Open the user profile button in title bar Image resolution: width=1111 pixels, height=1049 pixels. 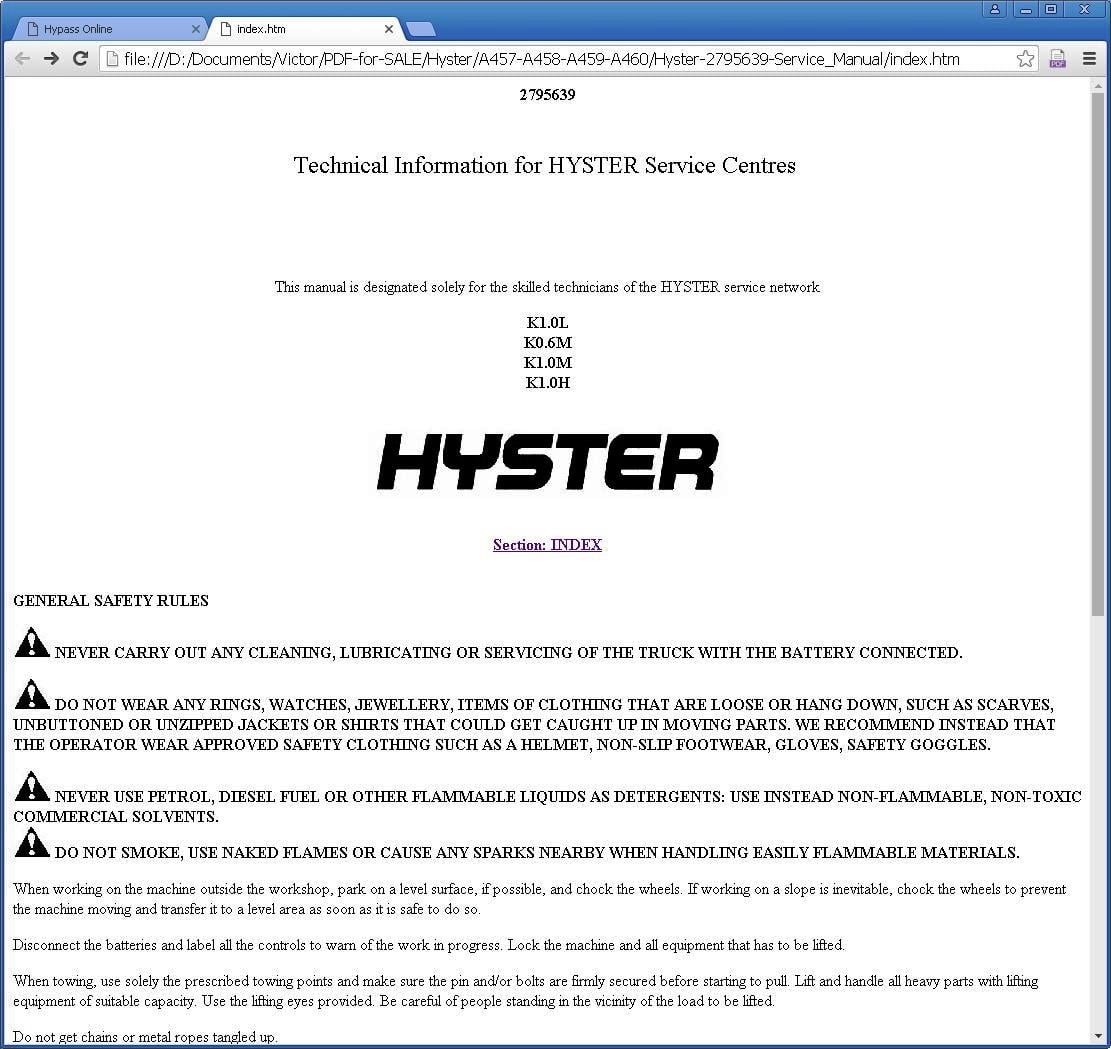pos(995,9)
